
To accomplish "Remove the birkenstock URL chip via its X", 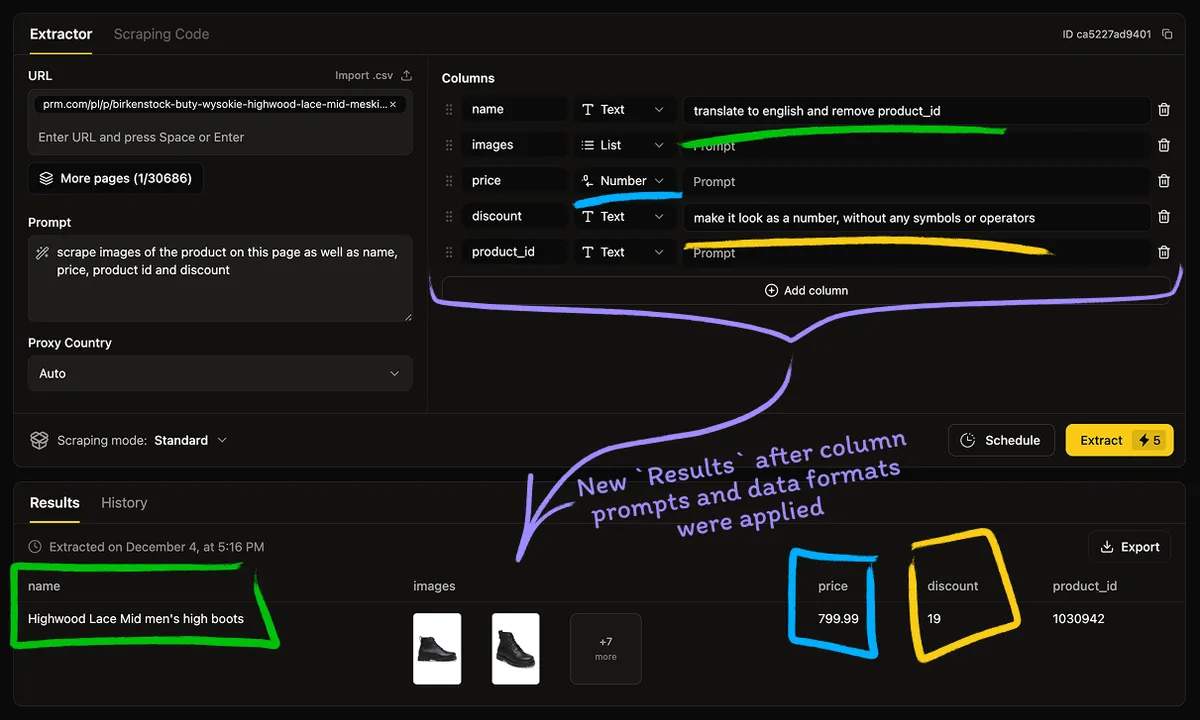I will pos(391,103).
